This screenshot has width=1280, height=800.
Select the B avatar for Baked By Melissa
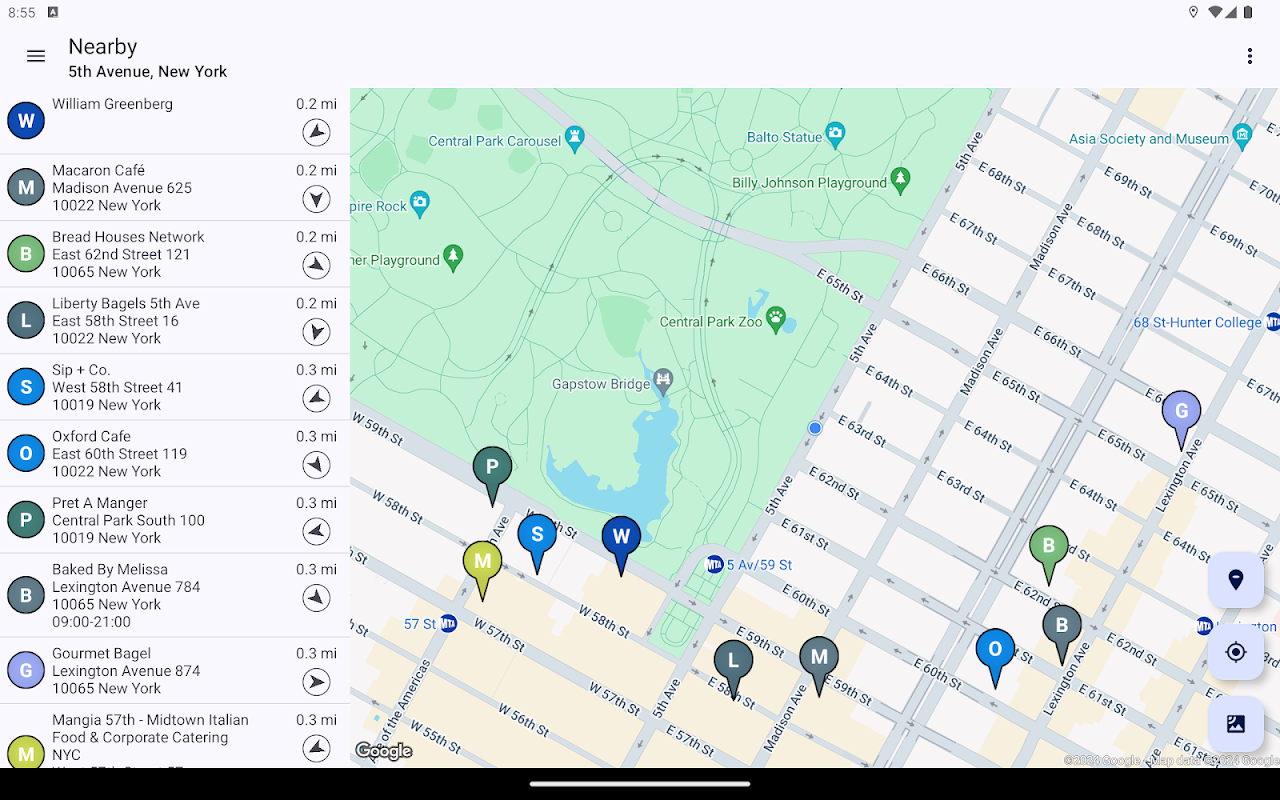[x=26, y=595]
